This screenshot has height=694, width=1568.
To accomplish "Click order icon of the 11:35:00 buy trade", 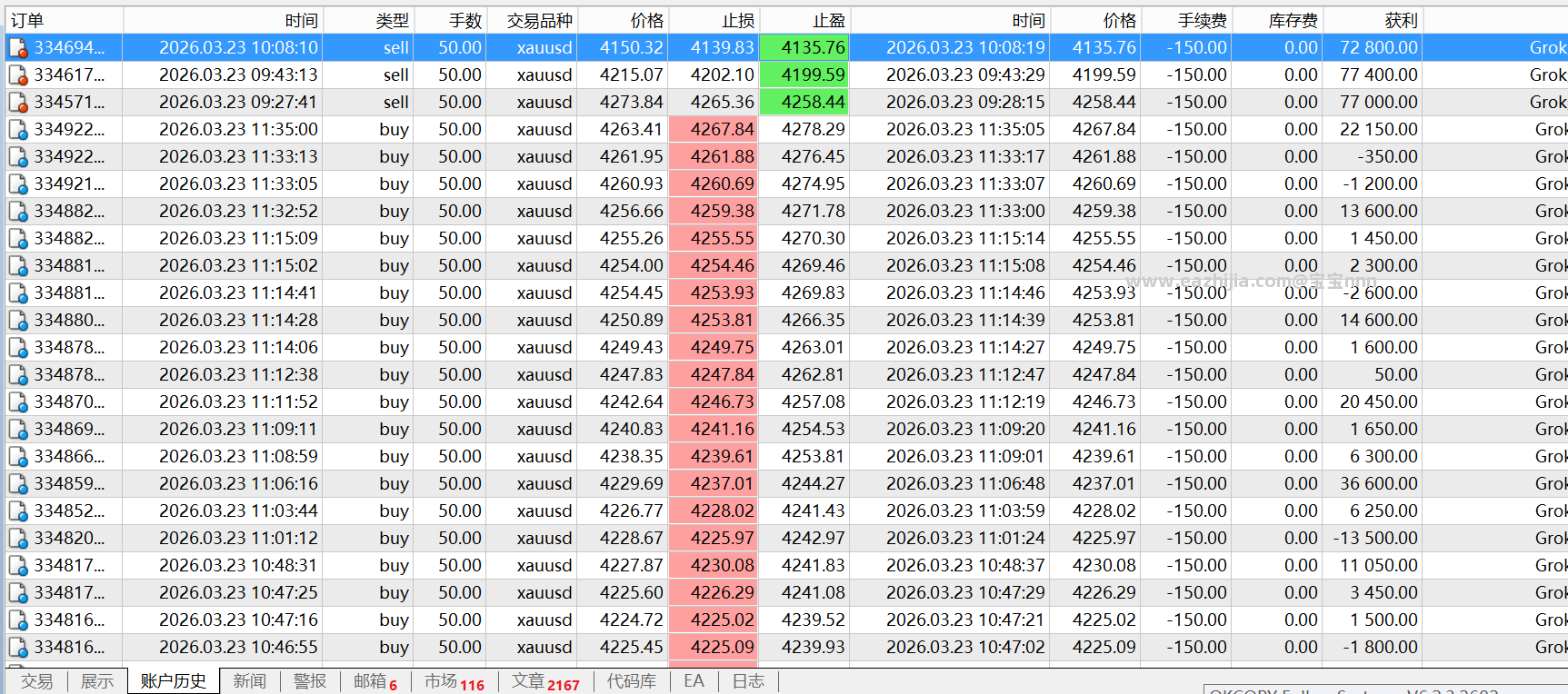I will pos(18,129).
